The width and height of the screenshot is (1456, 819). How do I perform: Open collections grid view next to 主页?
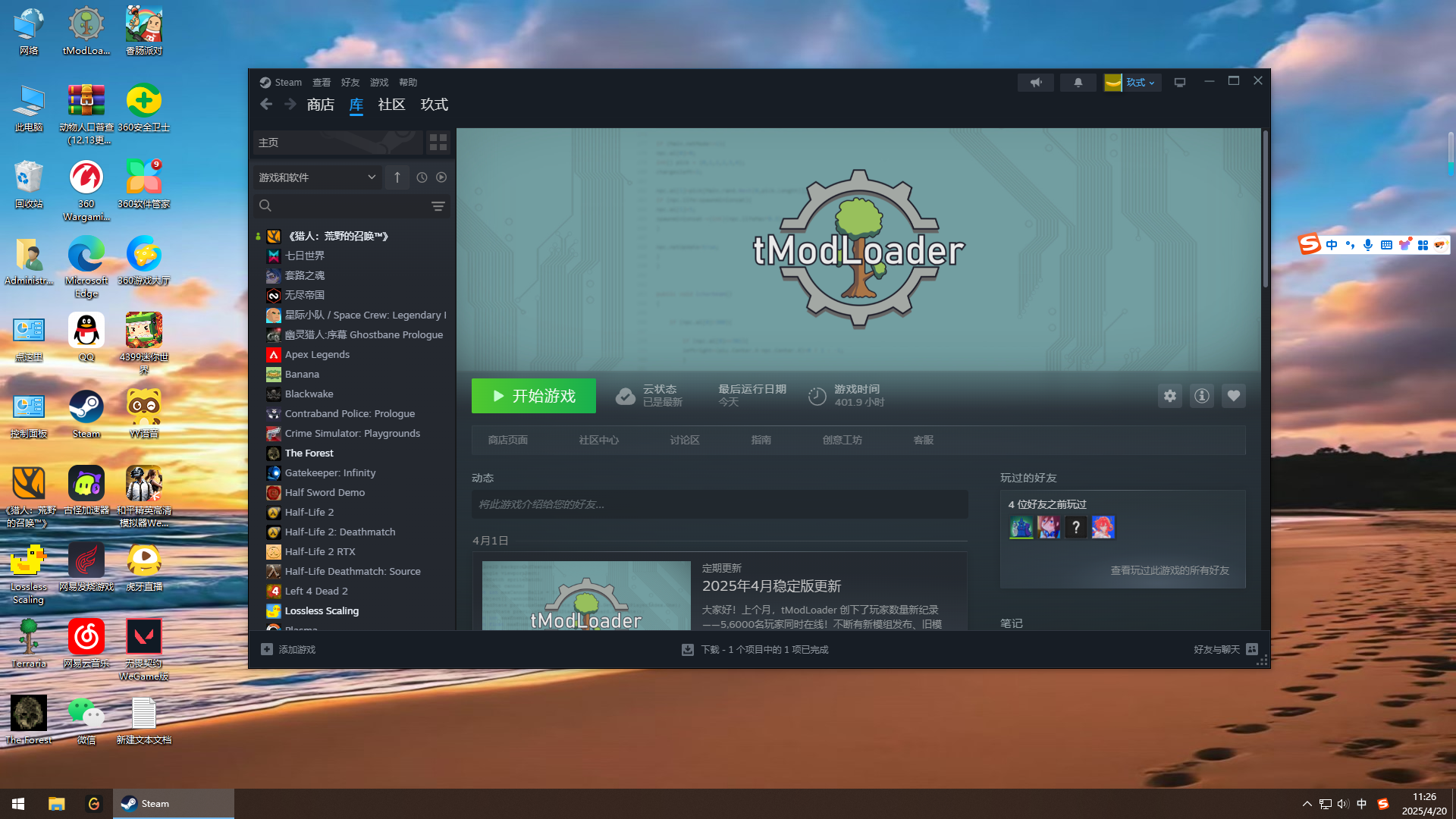point(438,143)
